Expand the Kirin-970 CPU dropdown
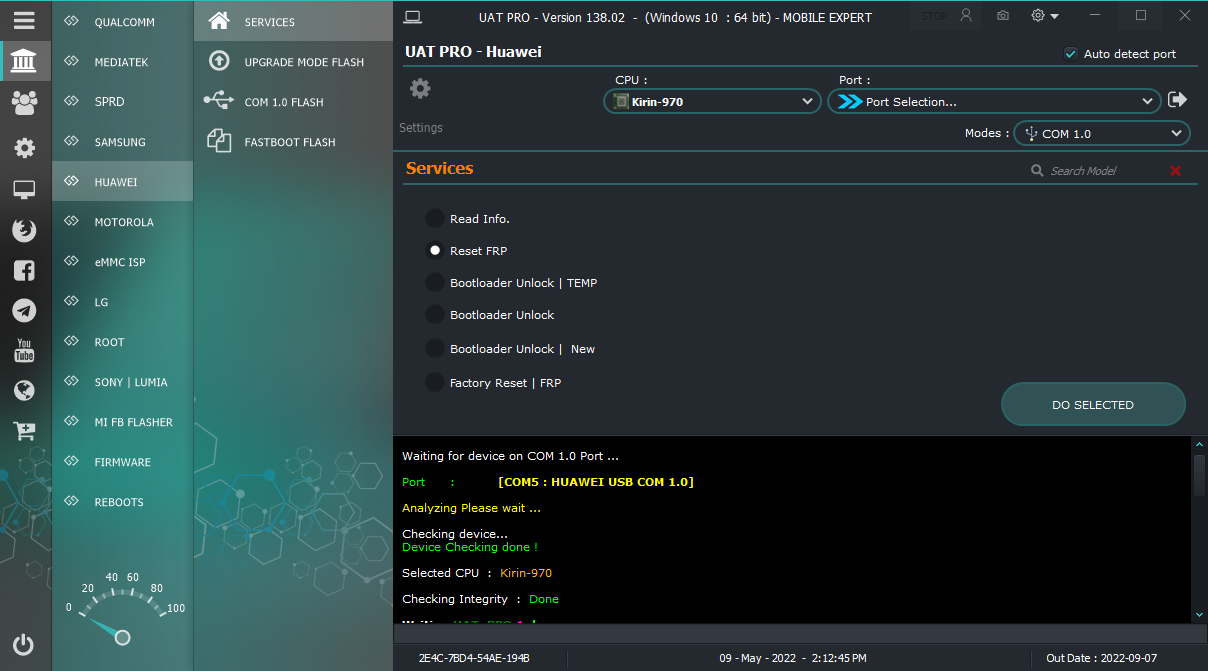The width and height of the screenshot is (1208, 671). pos(712,101)
